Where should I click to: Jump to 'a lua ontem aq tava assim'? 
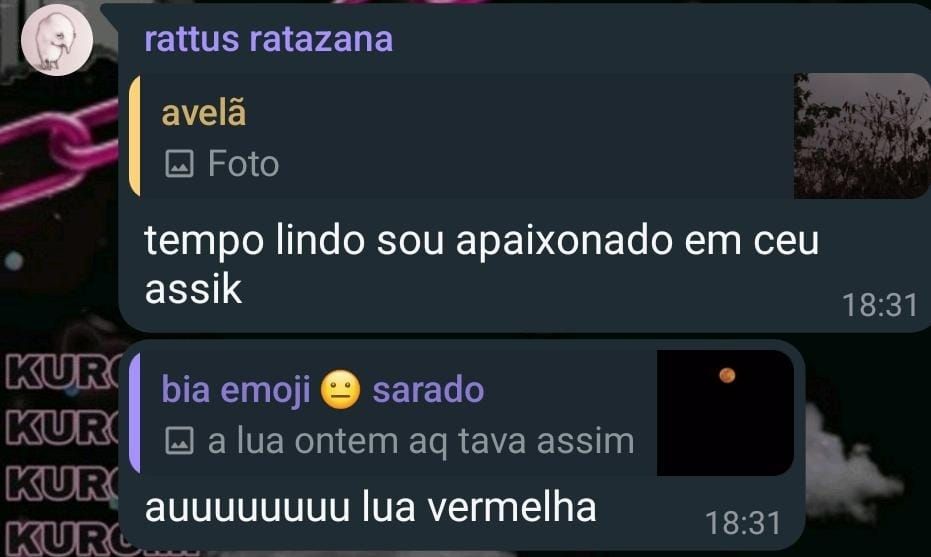[x=421, y=441]
